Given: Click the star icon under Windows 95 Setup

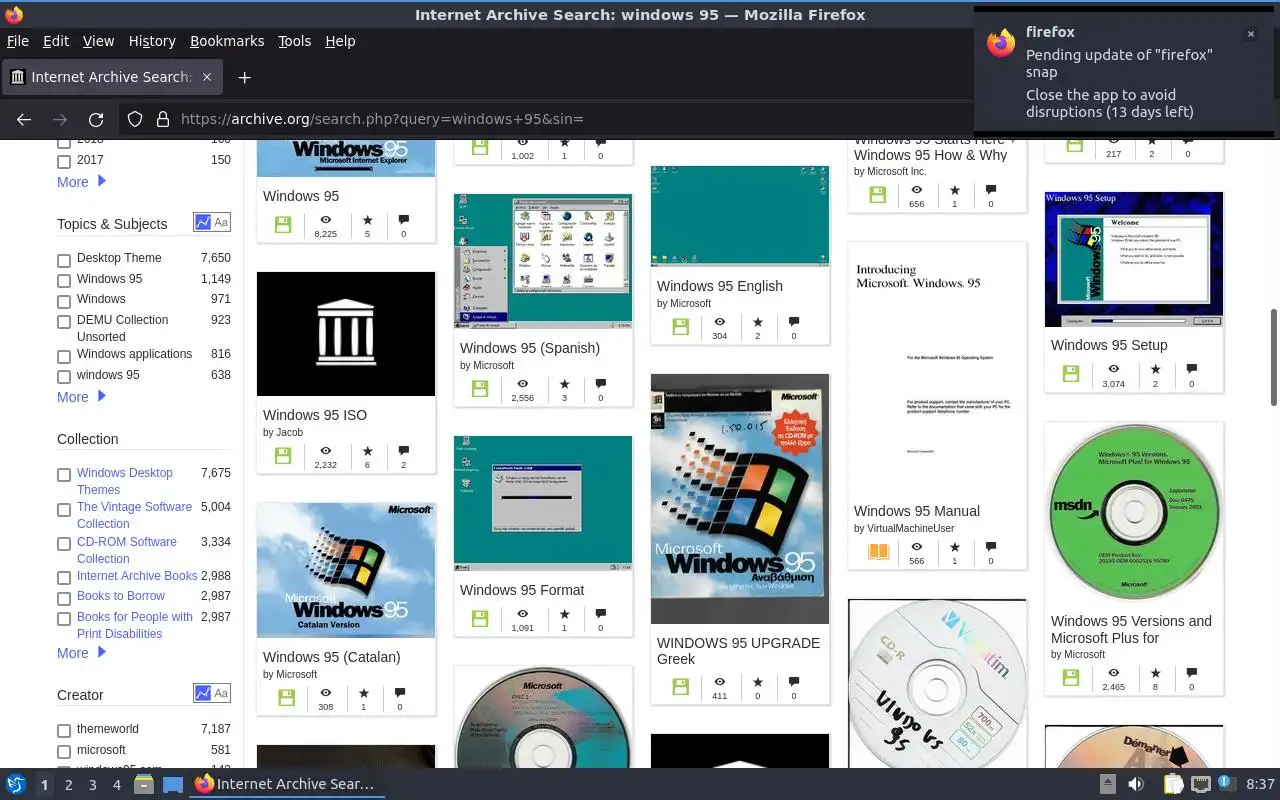Looking at the screenshot, I should (x=1155, y=369).
